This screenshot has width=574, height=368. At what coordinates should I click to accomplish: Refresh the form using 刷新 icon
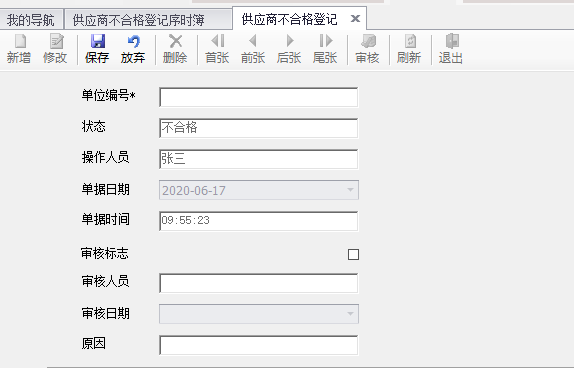[409, 49]
